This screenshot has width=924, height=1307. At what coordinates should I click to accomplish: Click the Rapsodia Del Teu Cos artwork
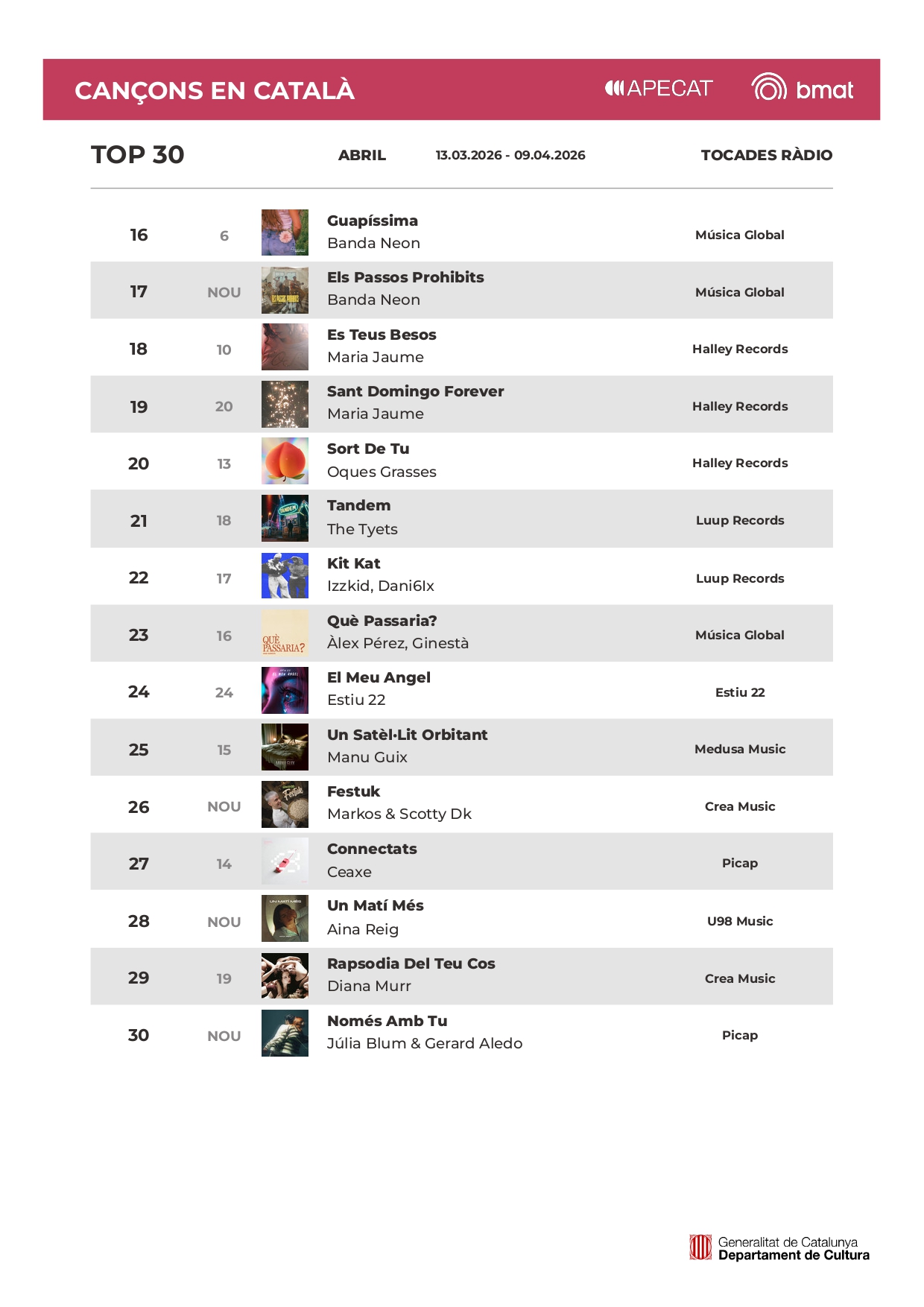(285, 976)
